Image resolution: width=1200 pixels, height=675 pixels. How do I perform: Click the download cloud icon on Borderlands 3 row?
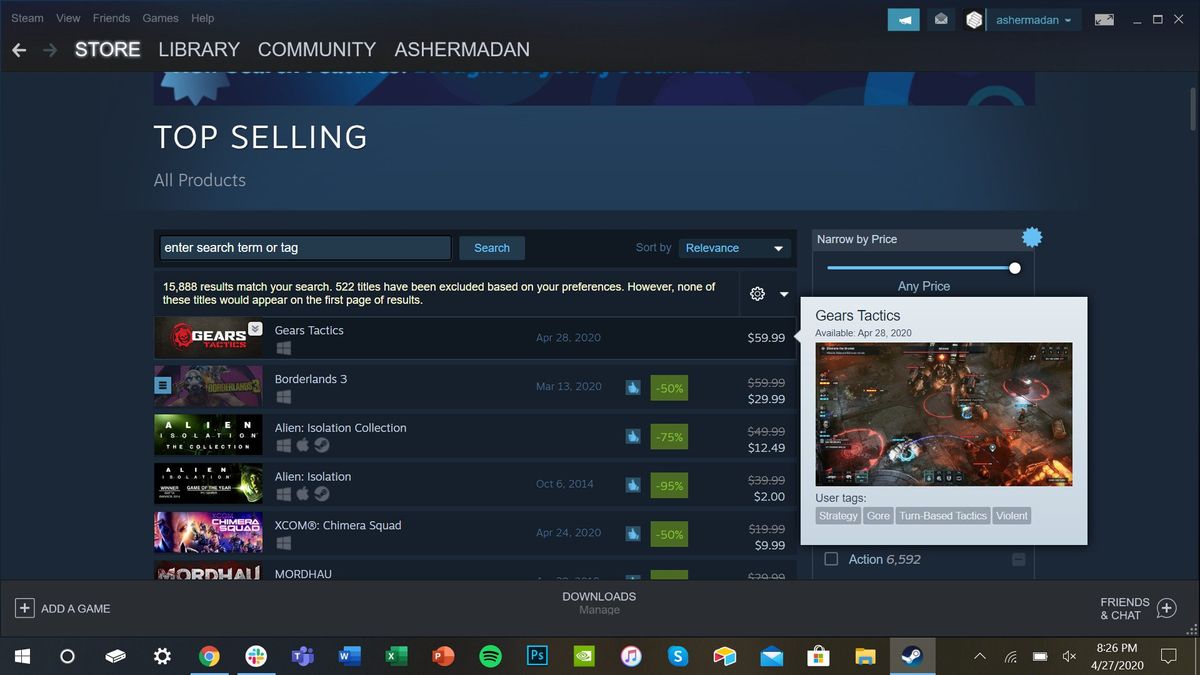point(633,388)
